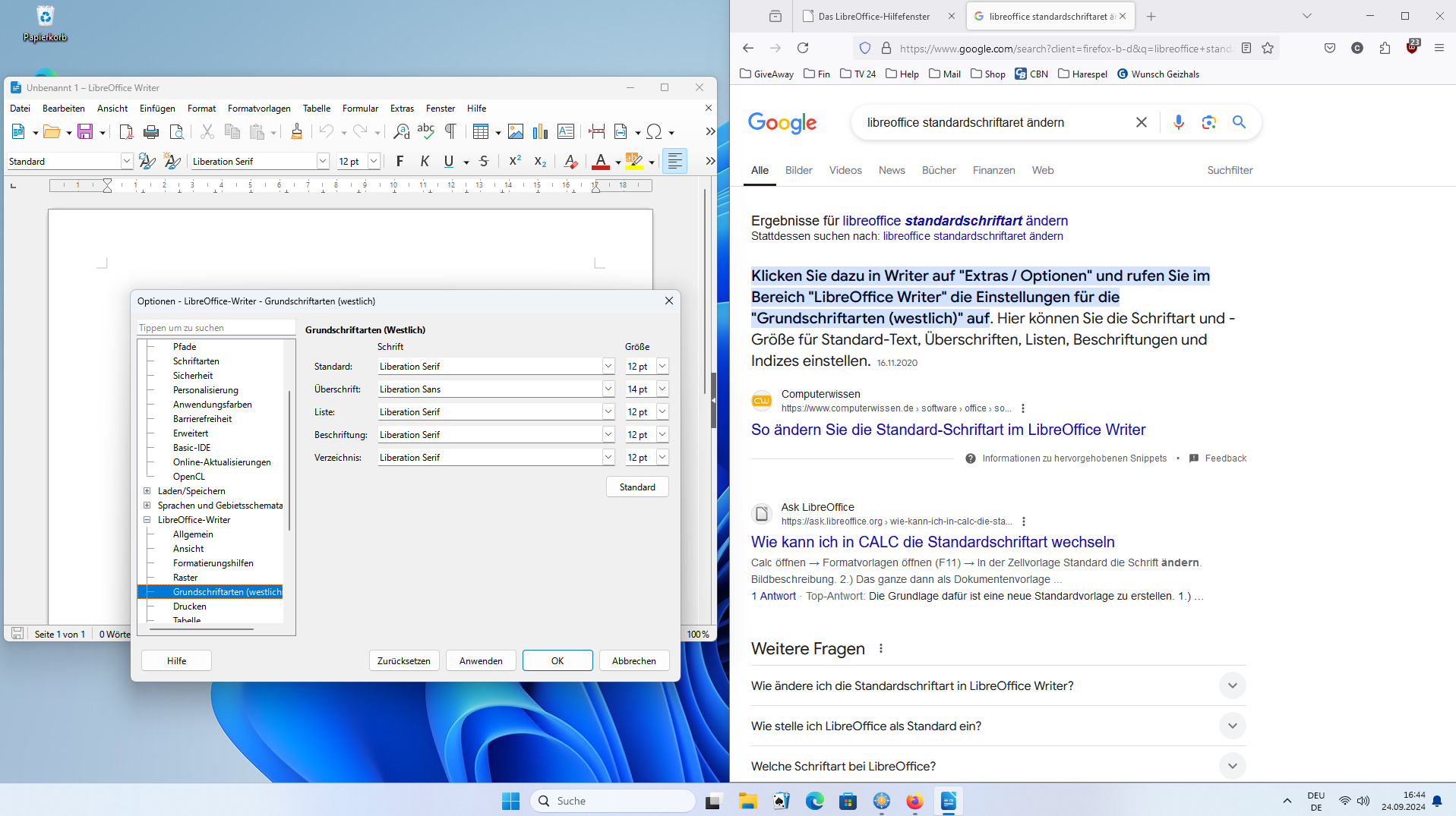Click the Anwenden button
This screenshot has width=1456, height=816.
[481, 661]
